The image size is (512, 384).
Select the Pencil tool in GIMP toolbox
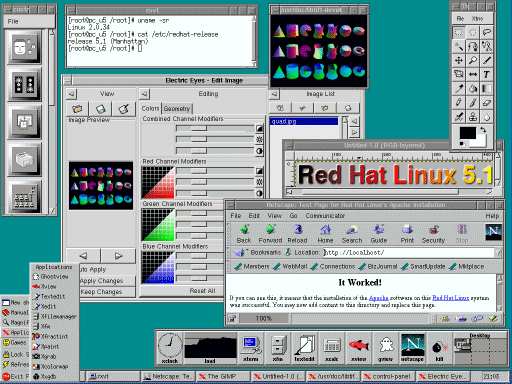(459, 103)
